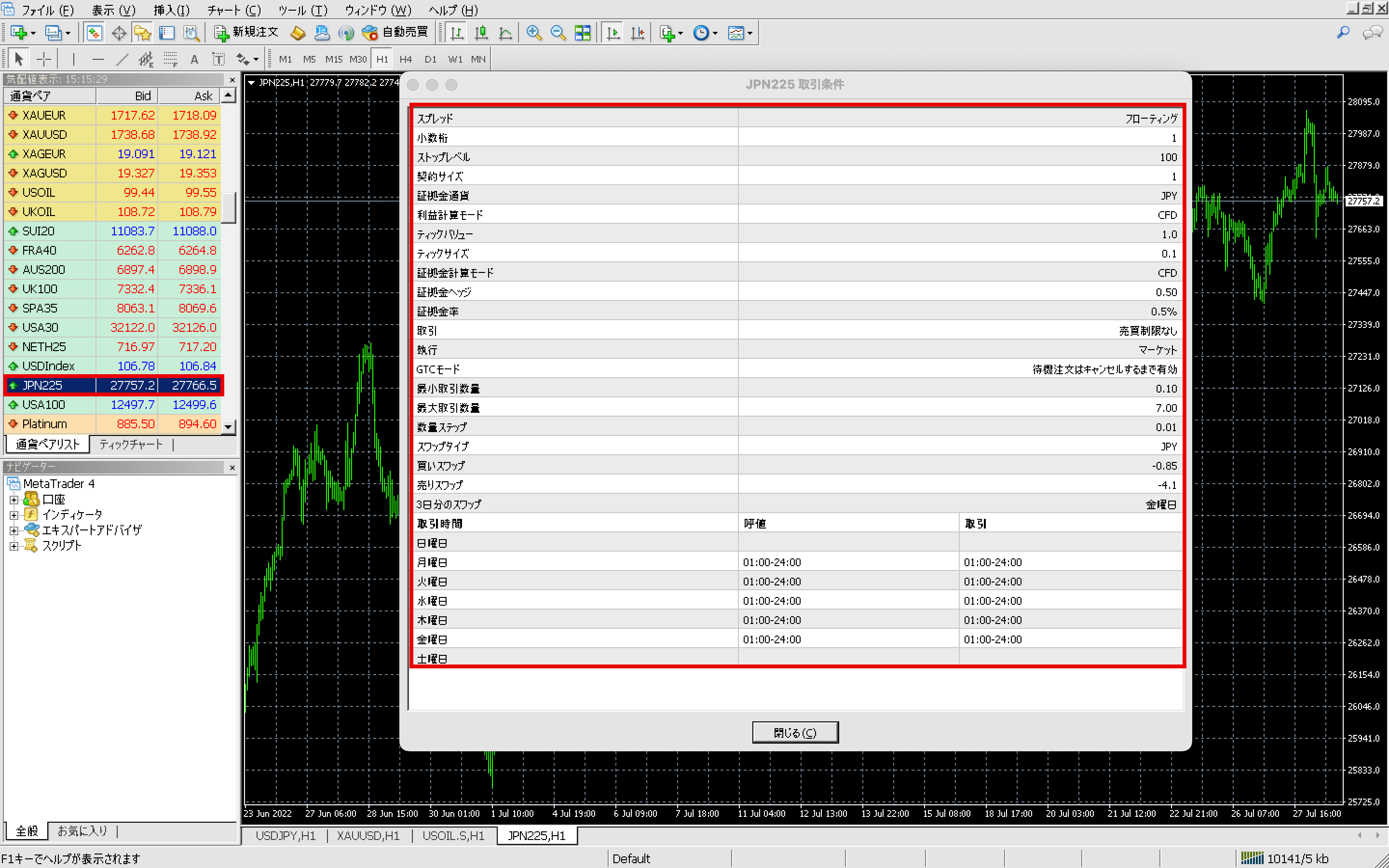Toggle the chart auto scroll icon
The width and height of the screenshot is (1389, 868).
pyautogui.click(x=613, y=33)
